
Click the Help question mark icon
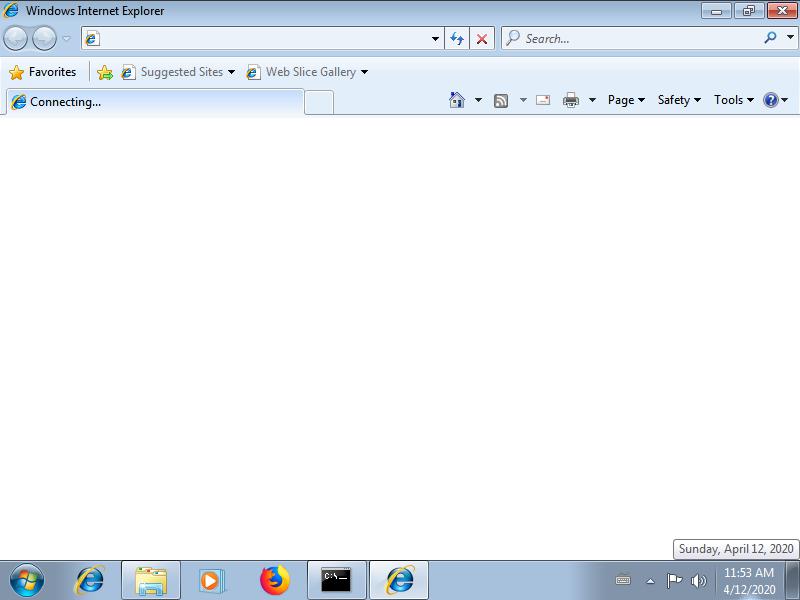(x=770, y=100)
